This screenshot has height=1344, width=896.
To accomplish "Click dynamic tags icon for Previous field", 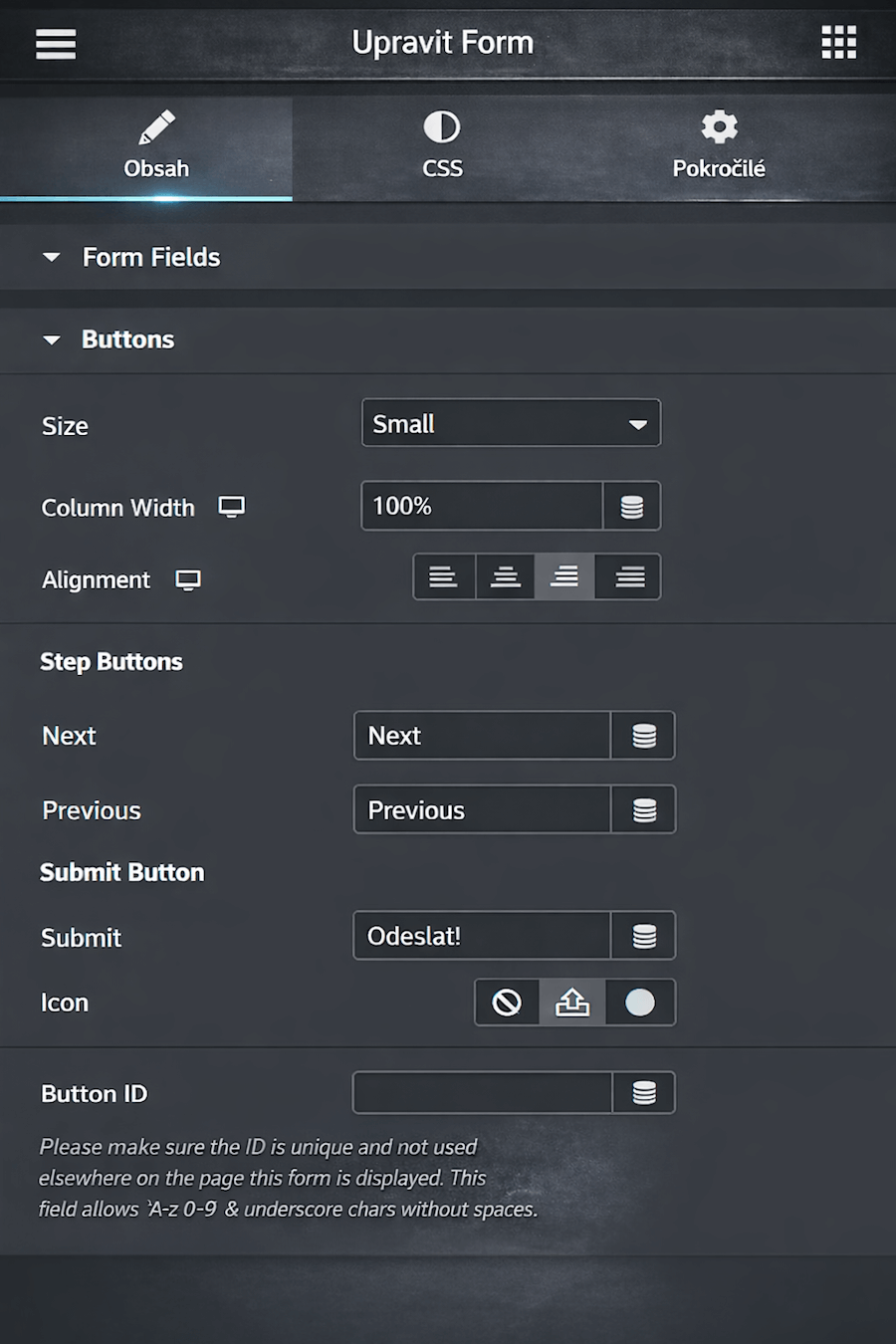I will [644, 810].
